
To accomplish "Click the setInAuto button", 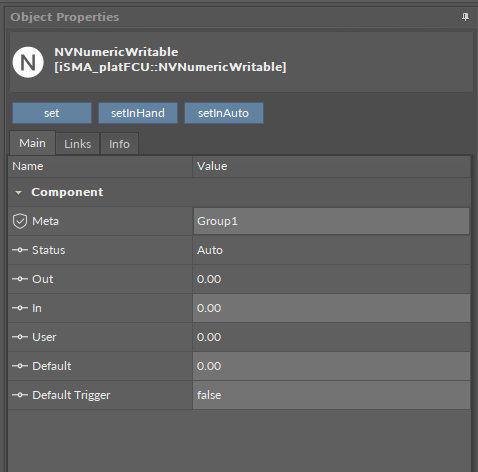I will point(224,113).
